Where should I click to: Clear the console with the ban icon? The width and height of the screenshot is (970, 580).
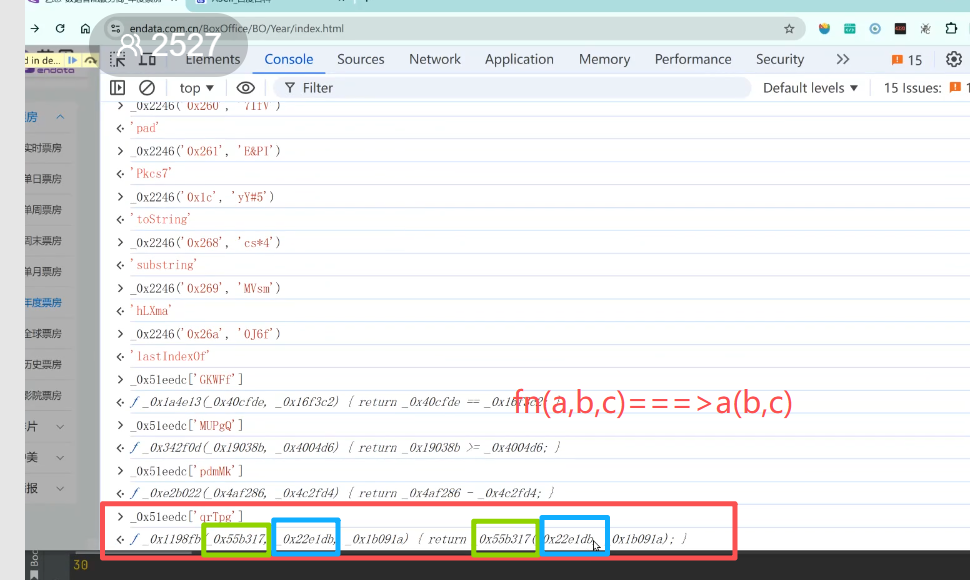[147, 88]
